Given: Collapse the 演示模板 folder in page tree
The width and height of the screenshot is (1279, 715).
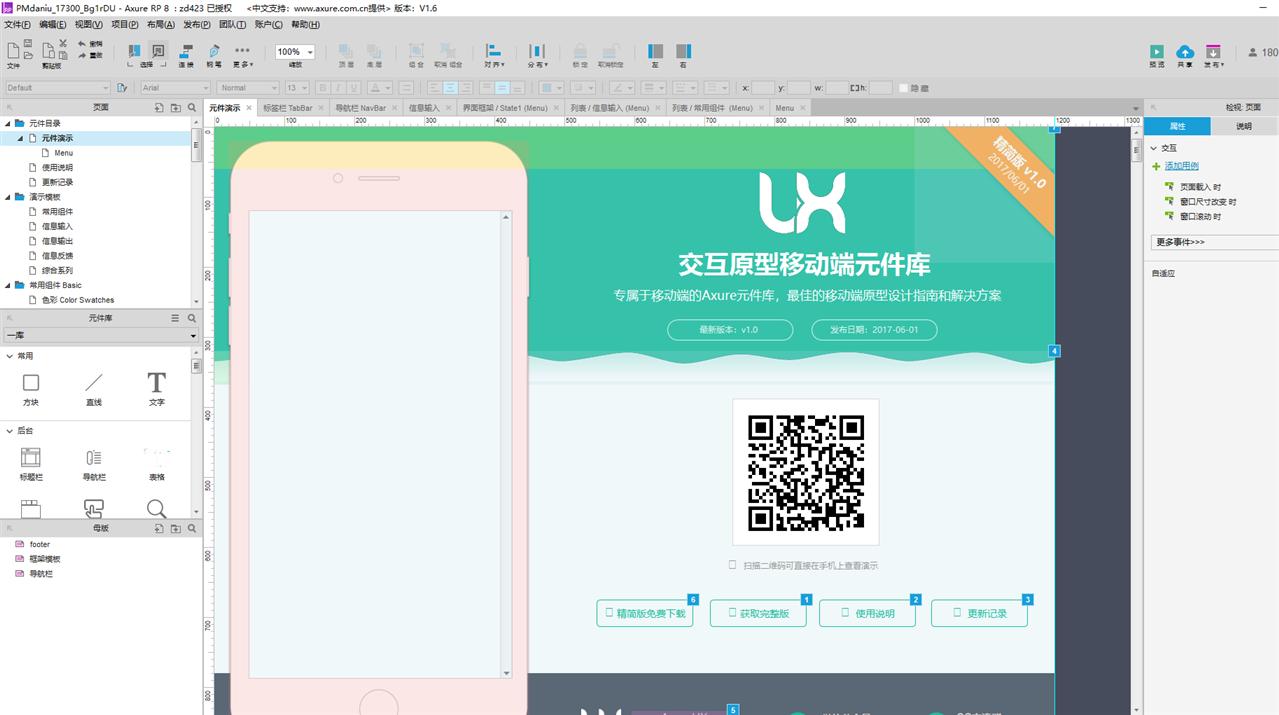Looking at the screenshot, I should 8,197.
